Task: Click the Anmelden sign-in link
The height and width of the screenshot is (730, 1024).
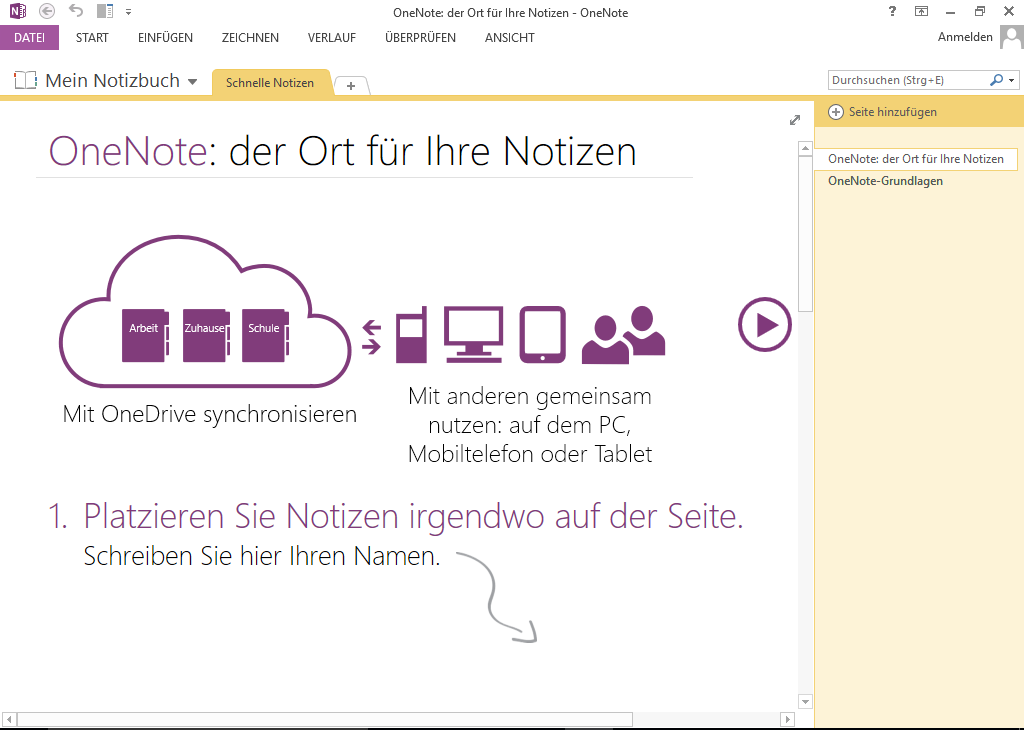Action: tap(964, 36)
